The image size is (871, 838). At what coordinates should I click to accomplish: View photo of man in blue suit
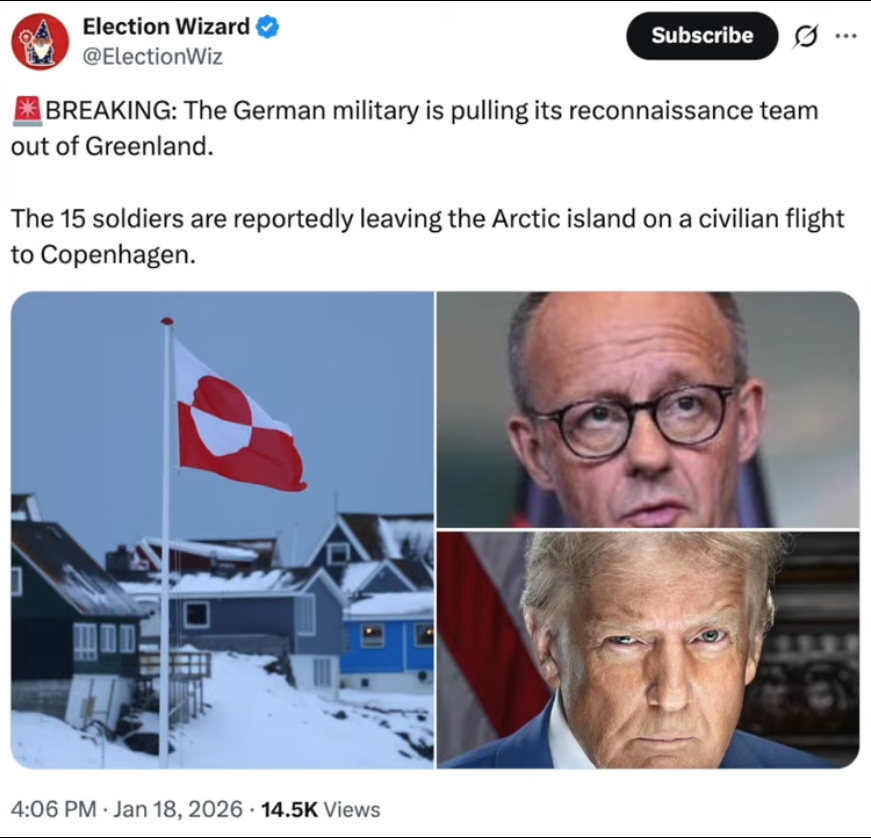coord(648,650)
